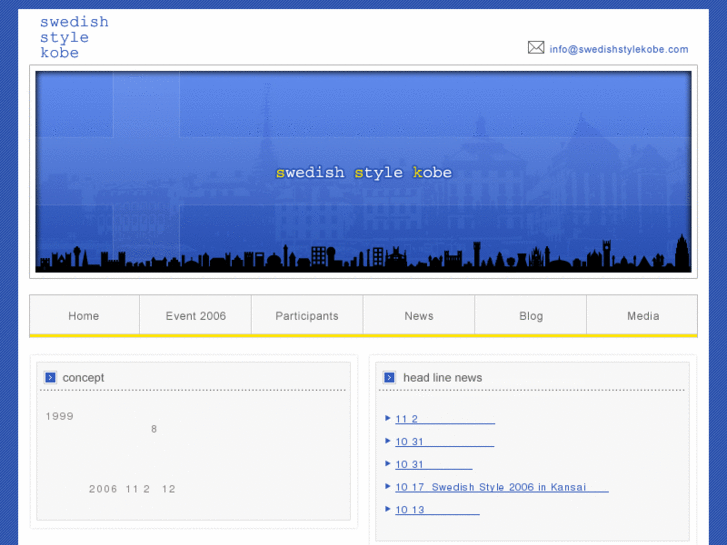Viewport: 727px width, 545px height.
Task: Click the arrow icon beside head line news
Action: 389,378
